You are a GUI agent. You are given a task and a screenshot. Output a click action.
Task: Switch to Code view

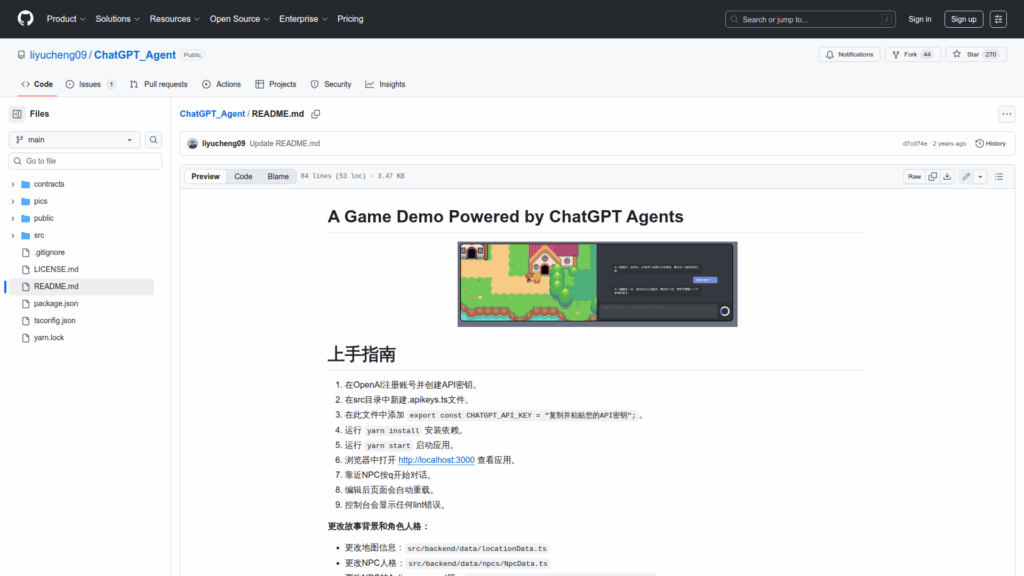point(243,177)
